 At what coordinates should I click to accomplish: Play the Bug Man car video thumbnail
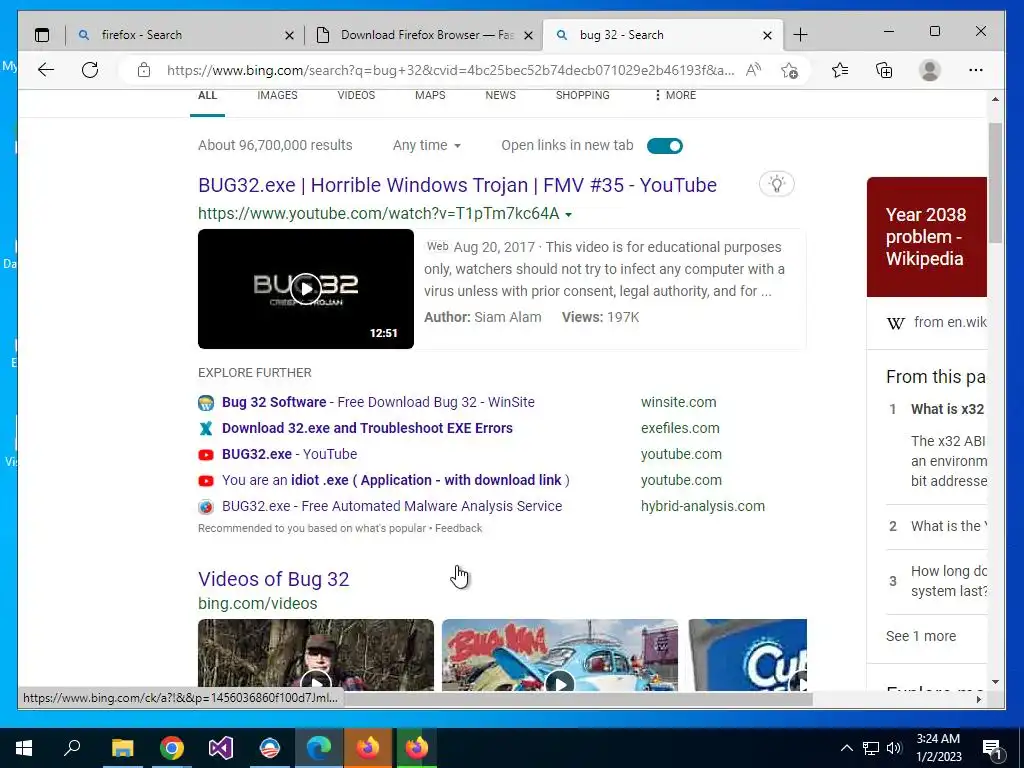[560, 655]
